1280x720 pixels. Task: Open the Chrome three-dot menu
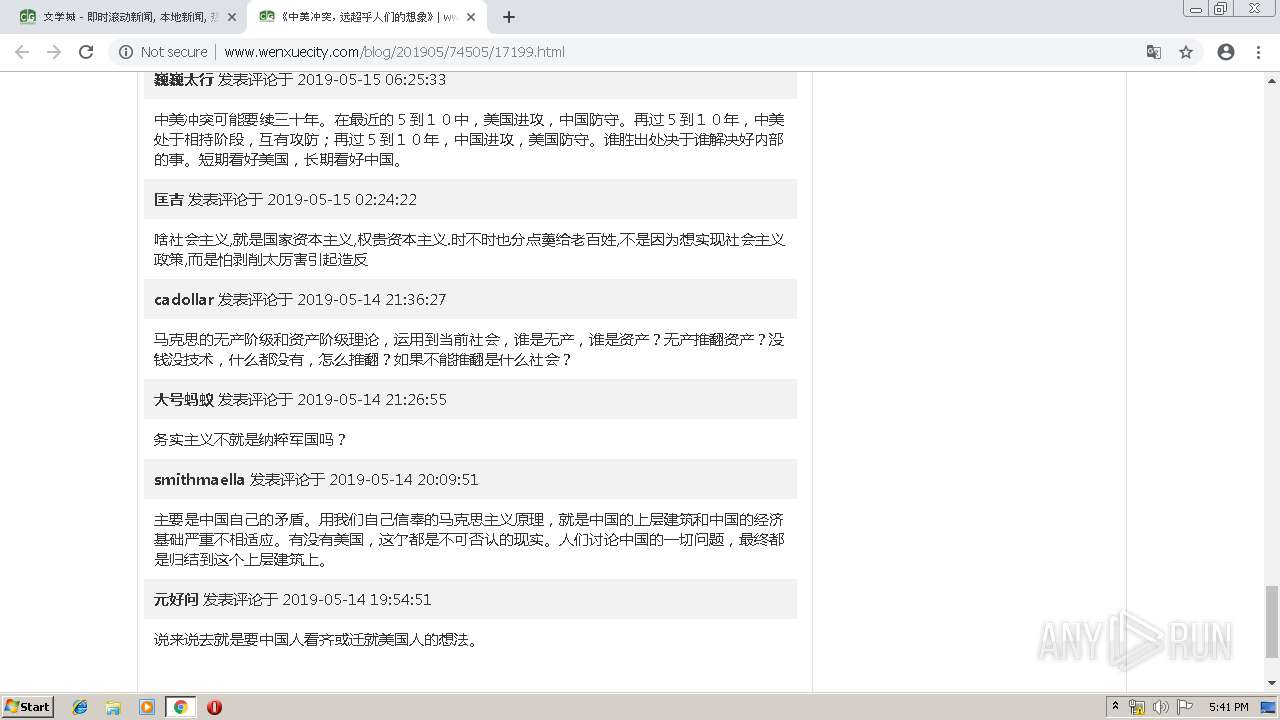pyautogui.click(x=1258, y=52)
